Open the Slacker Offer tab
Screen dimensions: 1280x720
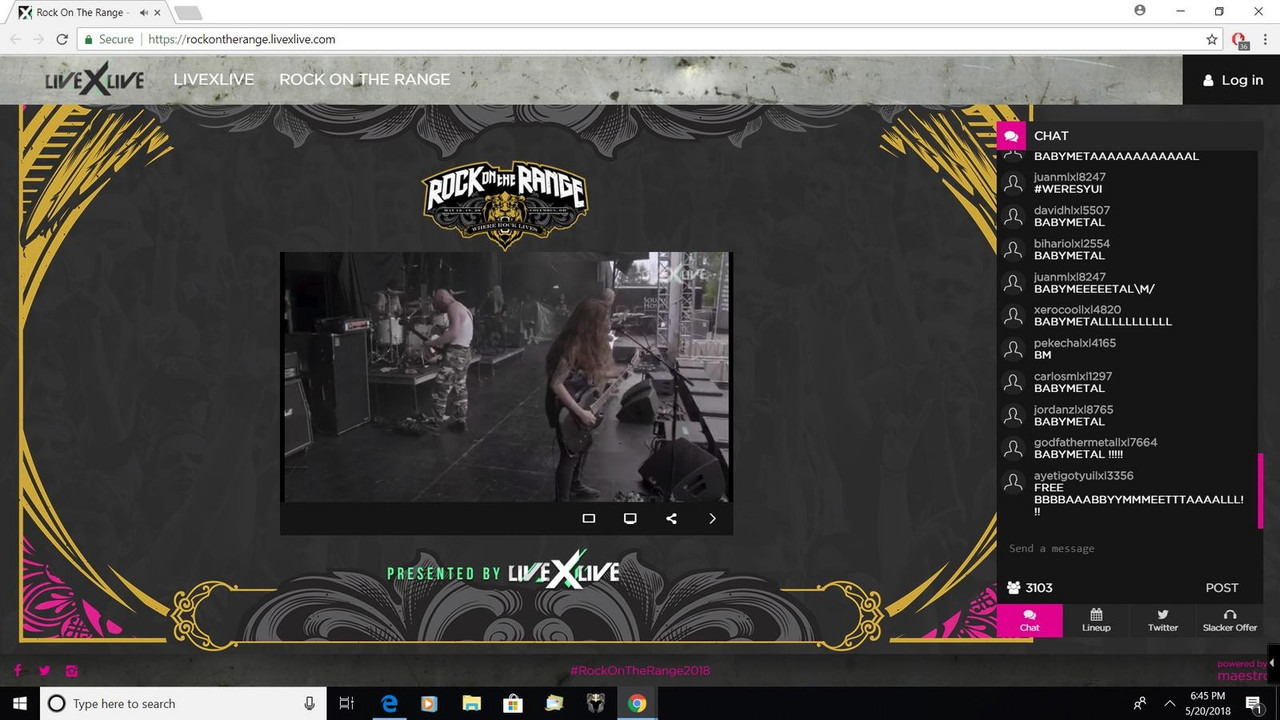(x=1230, y=620)
